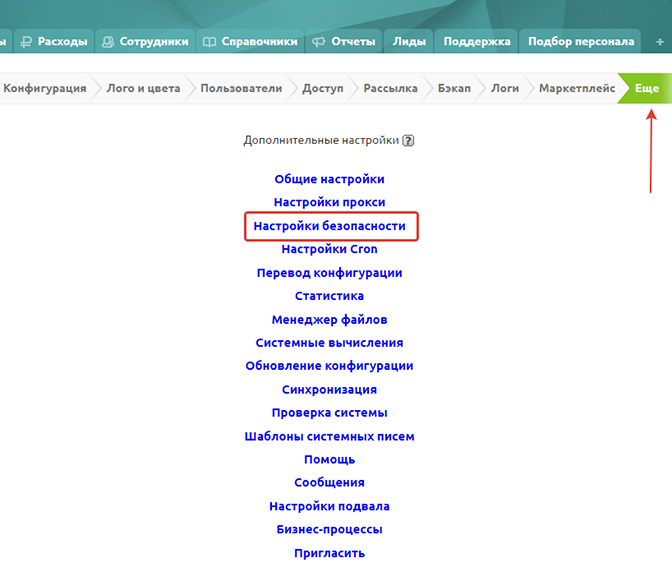Open the Справочники tab with book icon
Screen dimensions: 672x572
point(250,41)
